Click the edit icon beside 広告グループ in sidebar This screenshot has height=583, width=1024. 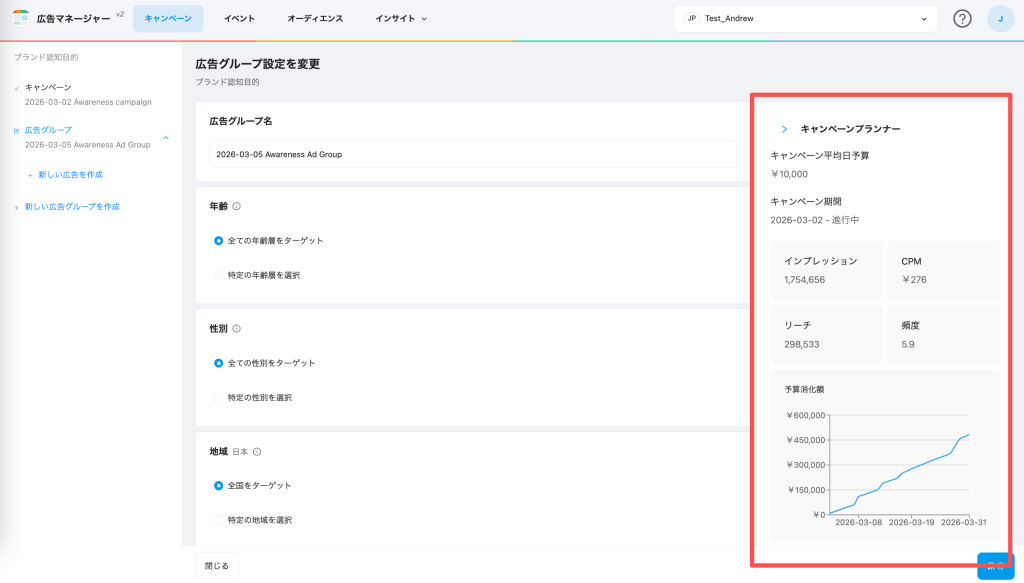(x=17, y=130)
